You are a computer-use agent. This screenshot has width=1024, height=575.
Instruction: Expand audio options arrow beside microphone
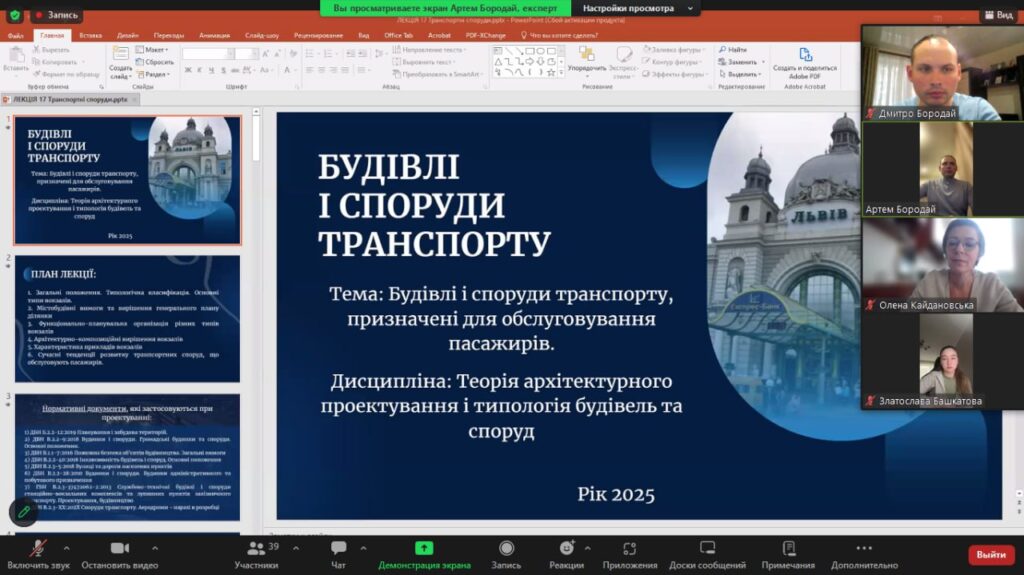coord(67,548)
